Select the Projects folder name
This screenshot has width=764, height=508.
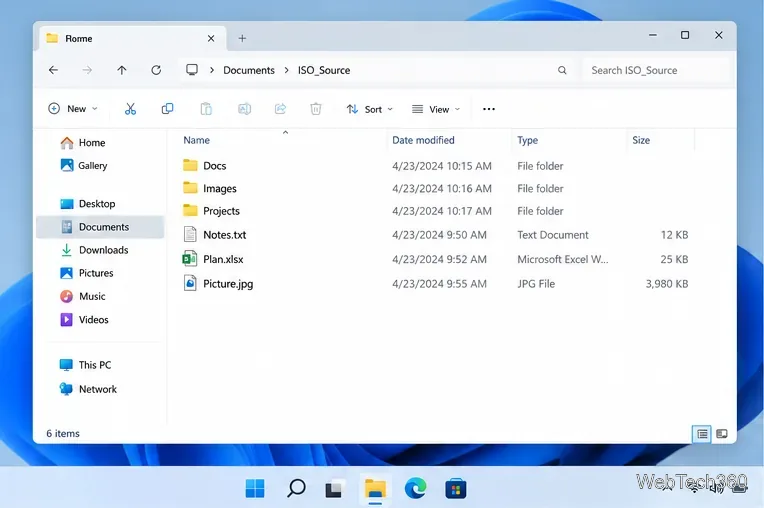(221, 211)
